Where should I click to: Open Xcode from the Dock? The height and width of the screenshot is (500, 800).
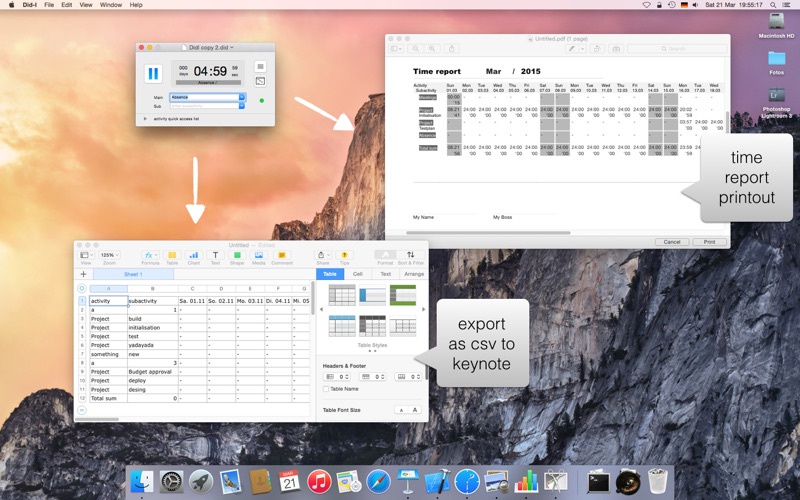[x=437, y=481]
